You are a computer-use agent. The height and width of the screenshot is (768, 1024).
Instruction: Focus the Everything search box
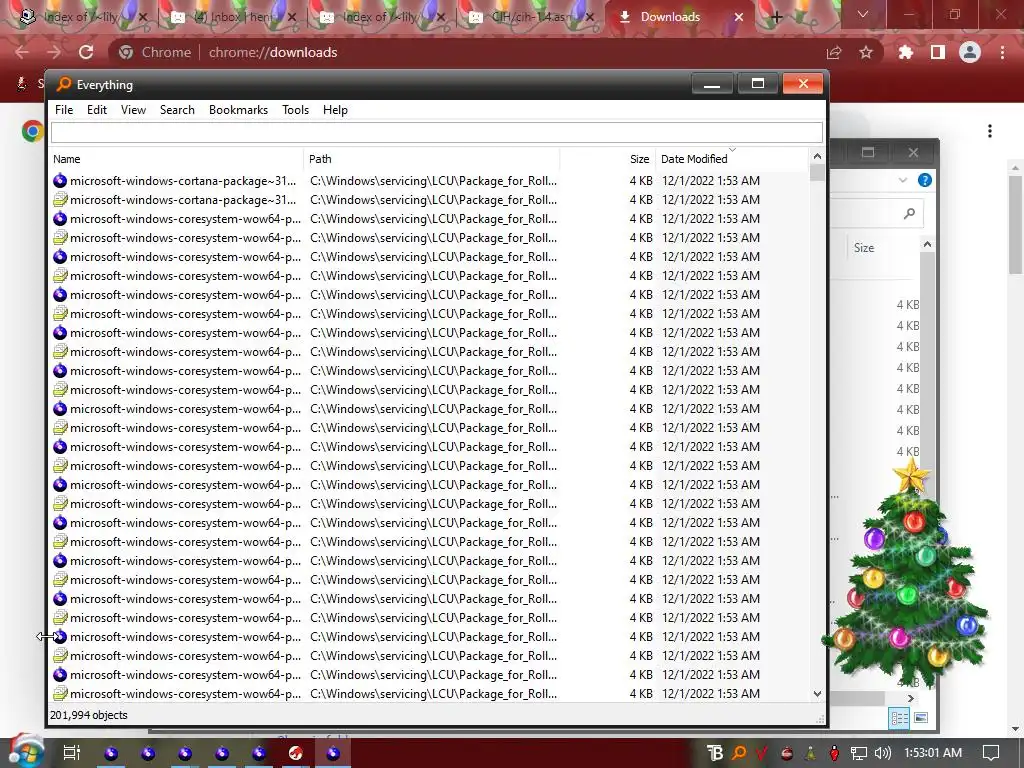click(x=436, y=133)
